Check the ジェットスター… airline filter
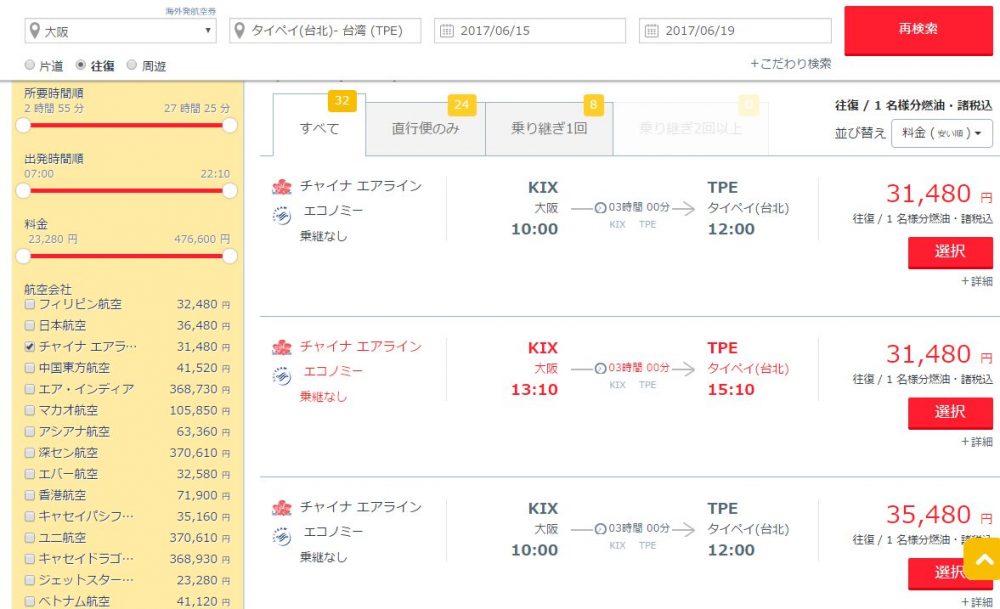The height and width of the screenshot is (609, 1000). tap(29, 580)
